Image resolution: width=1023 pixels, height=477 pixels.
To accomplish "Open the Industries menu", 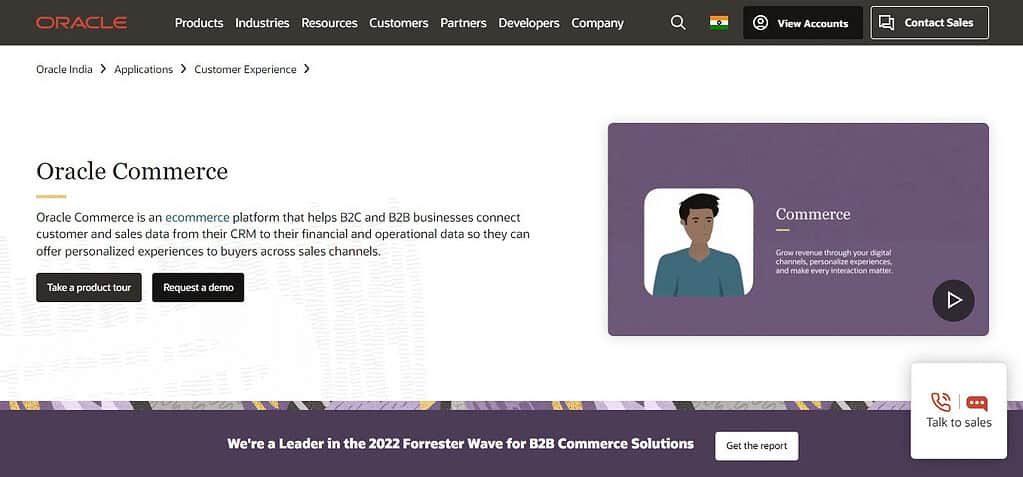I will coord(262,23).
